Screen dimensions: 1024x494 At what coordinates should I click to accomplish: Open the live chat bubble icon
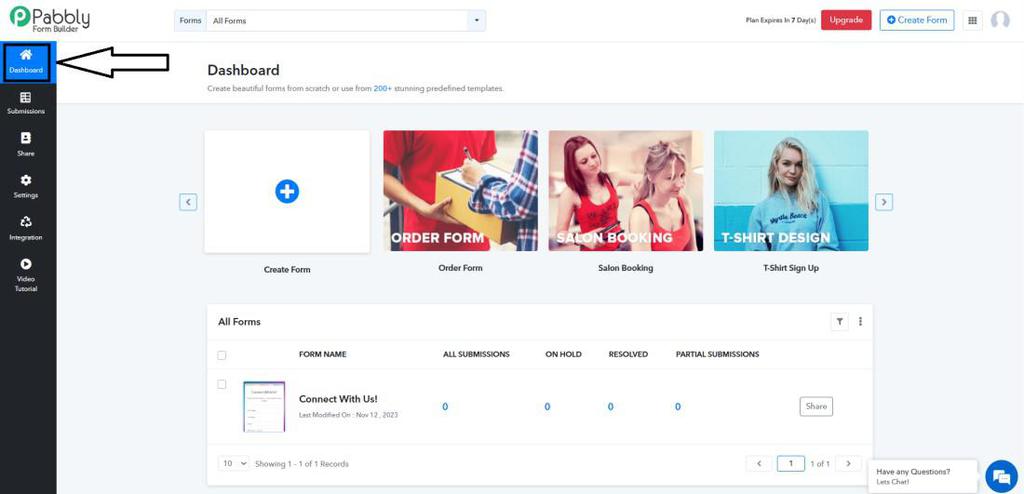[1000, 476]
